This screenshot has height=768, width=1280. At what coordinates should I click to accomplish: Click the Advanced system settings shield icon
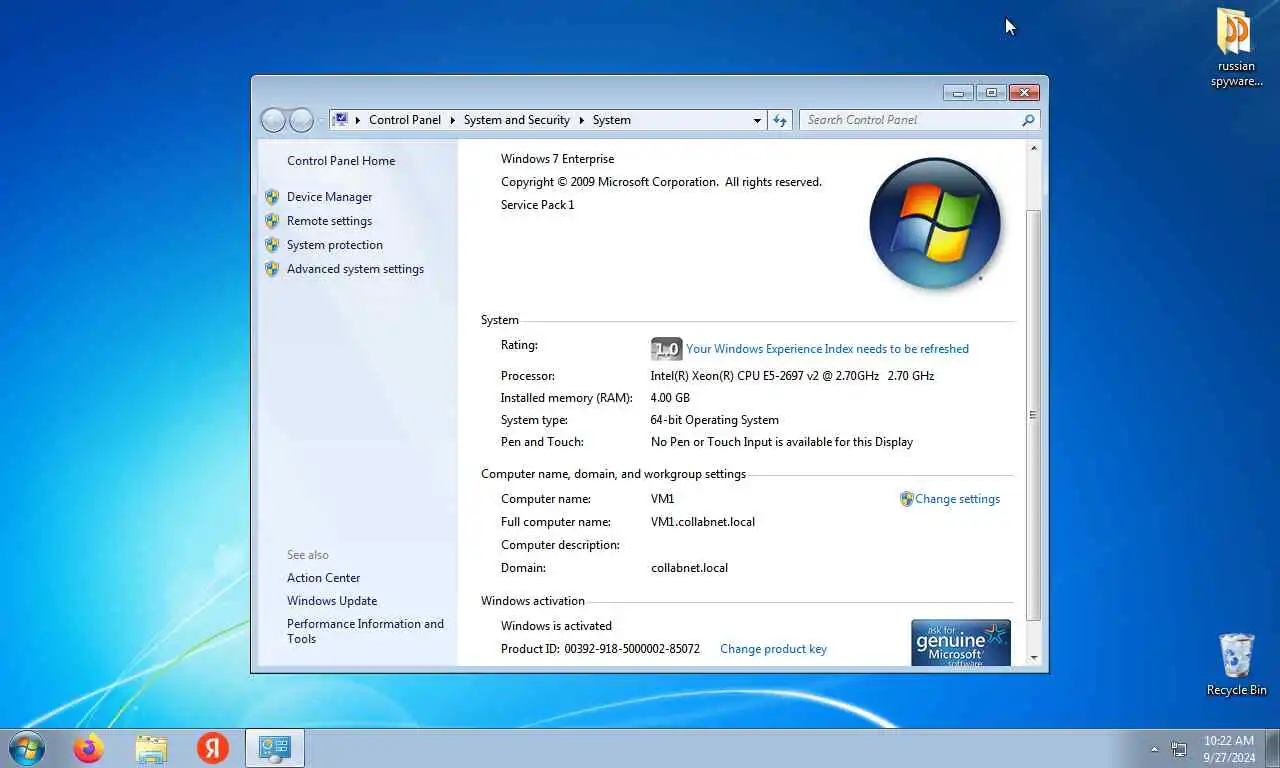tap(272, 269)
